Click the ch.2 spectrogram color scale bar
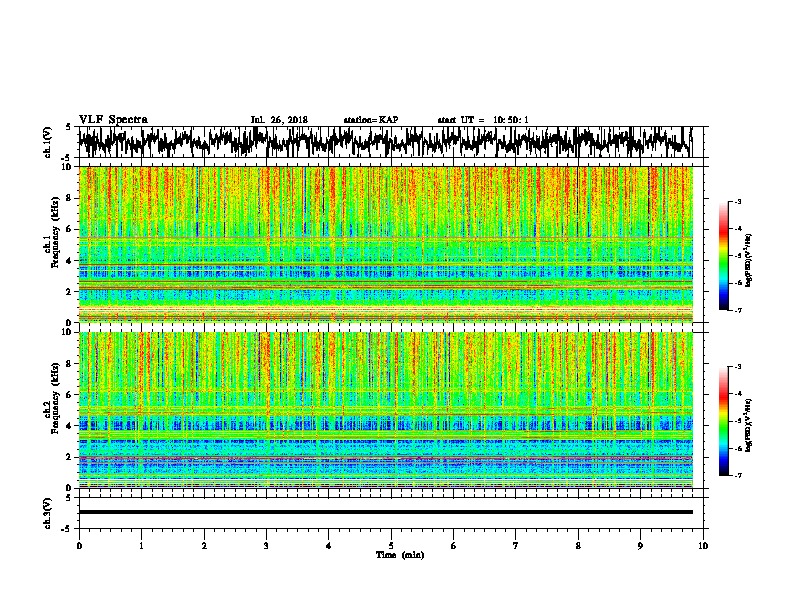 pyautogui.click(x=723, y=421)
